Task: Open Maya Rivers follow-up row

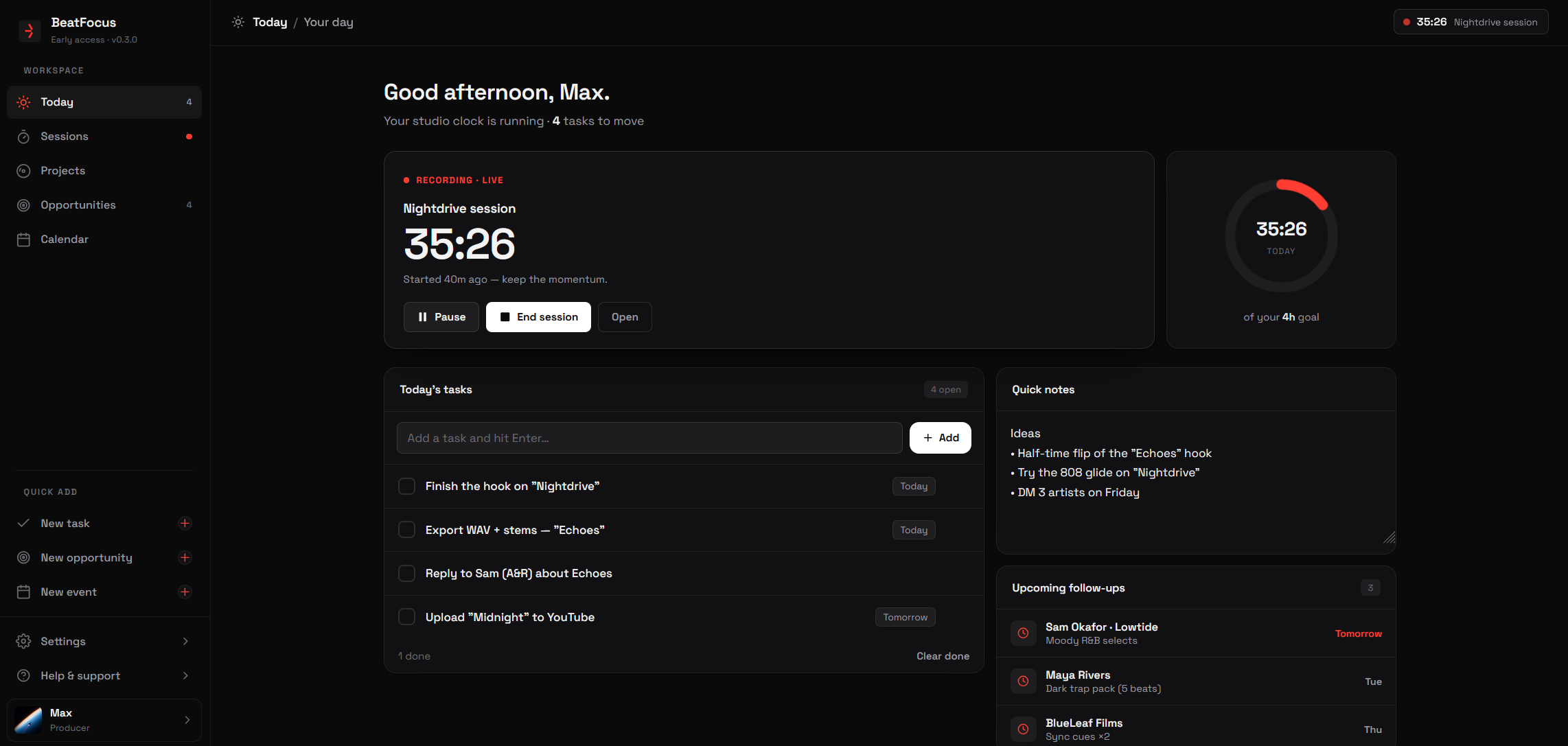Action: pyautogui.click(x=1196, y=681)
